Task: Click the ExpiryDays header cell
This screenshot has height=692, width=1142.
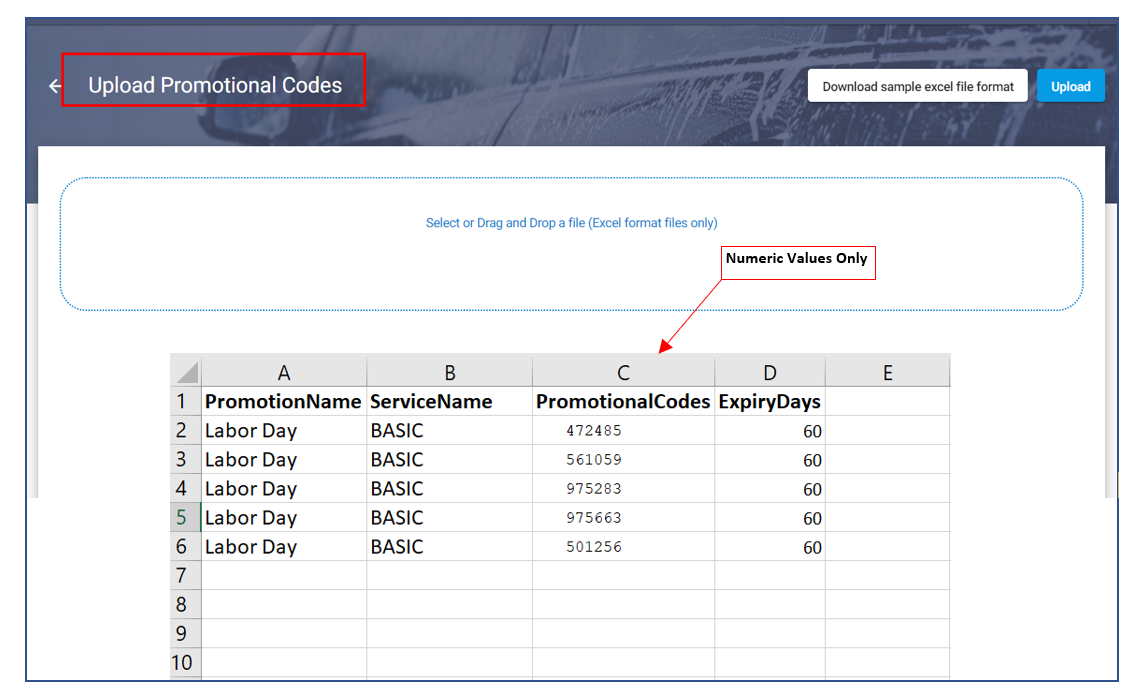Action: point(769,402)
